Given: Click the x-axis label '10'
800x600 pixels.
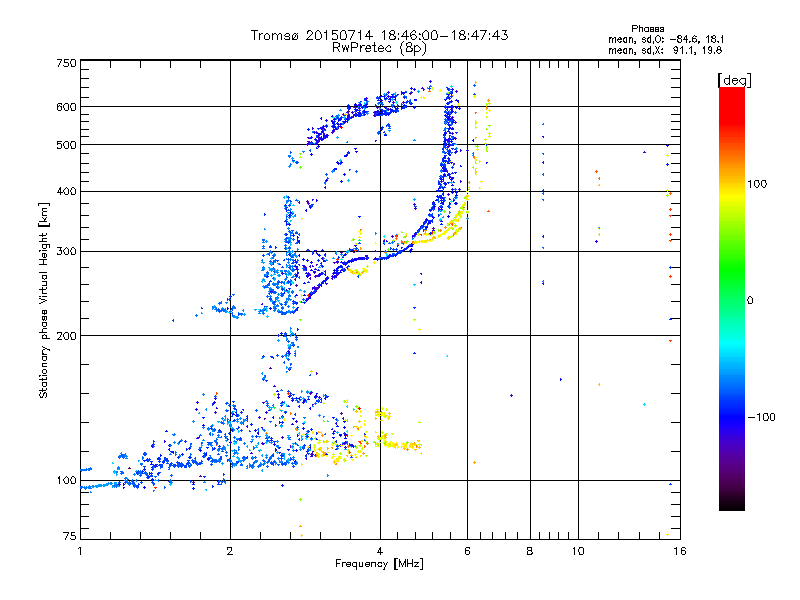Looking at the screenshot, I should [x=578, y=551].
